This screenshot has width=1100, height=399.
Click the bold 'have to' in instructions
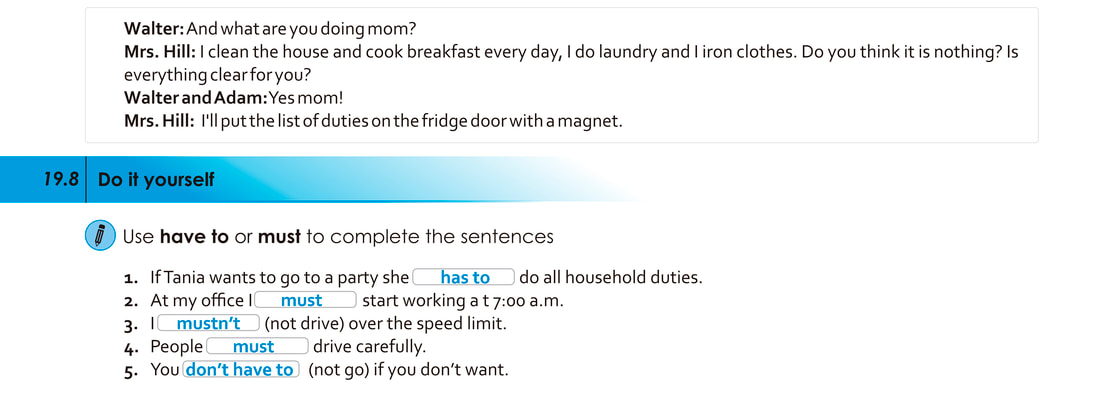194,237
